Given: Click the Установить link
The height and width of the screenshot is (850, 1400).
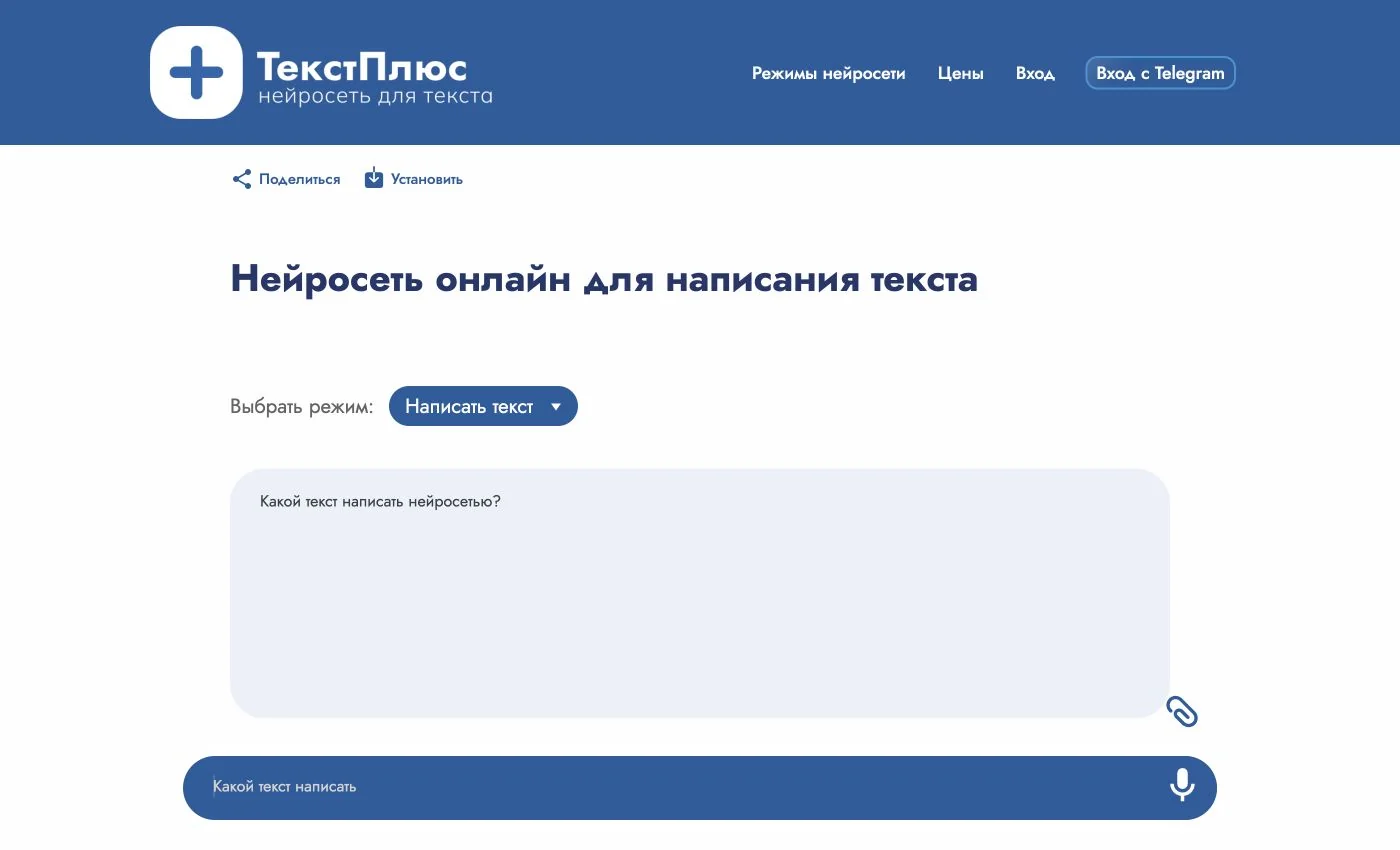Looking at the screenshot, I should (427, 180).
